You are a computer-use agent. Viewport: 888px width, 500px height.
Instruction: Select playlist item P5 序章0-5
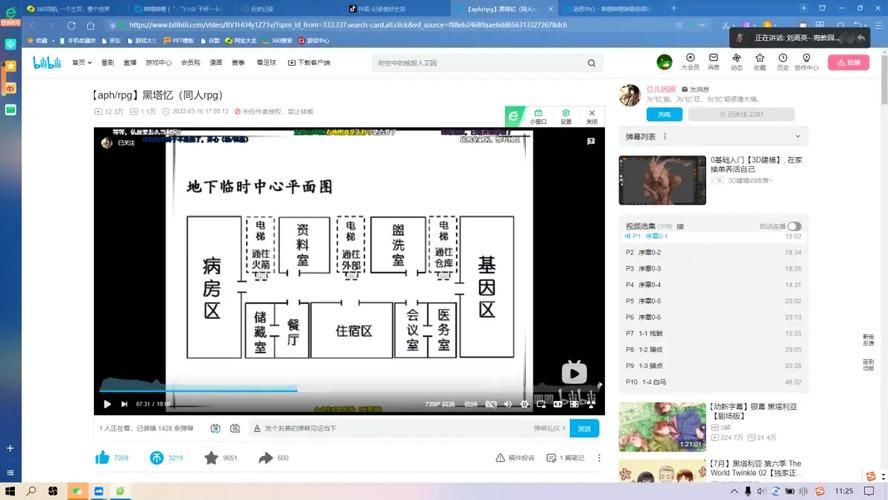[714, 301]
